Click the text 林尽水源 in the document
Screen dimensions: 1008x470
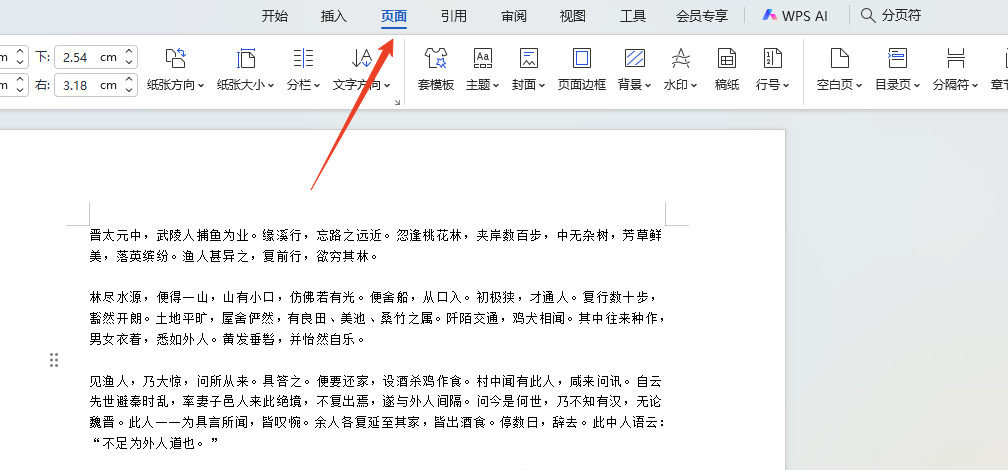click(116, 298)
